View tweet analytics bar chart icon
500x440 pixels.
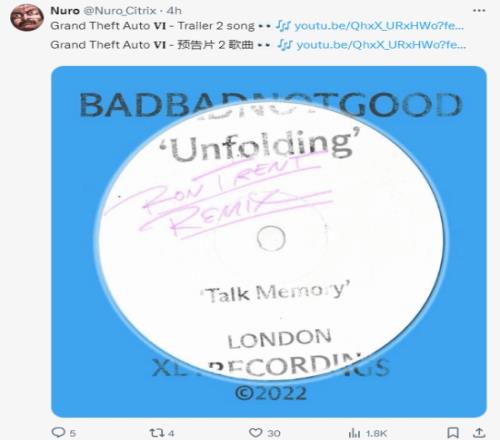(x=354, y=433)
